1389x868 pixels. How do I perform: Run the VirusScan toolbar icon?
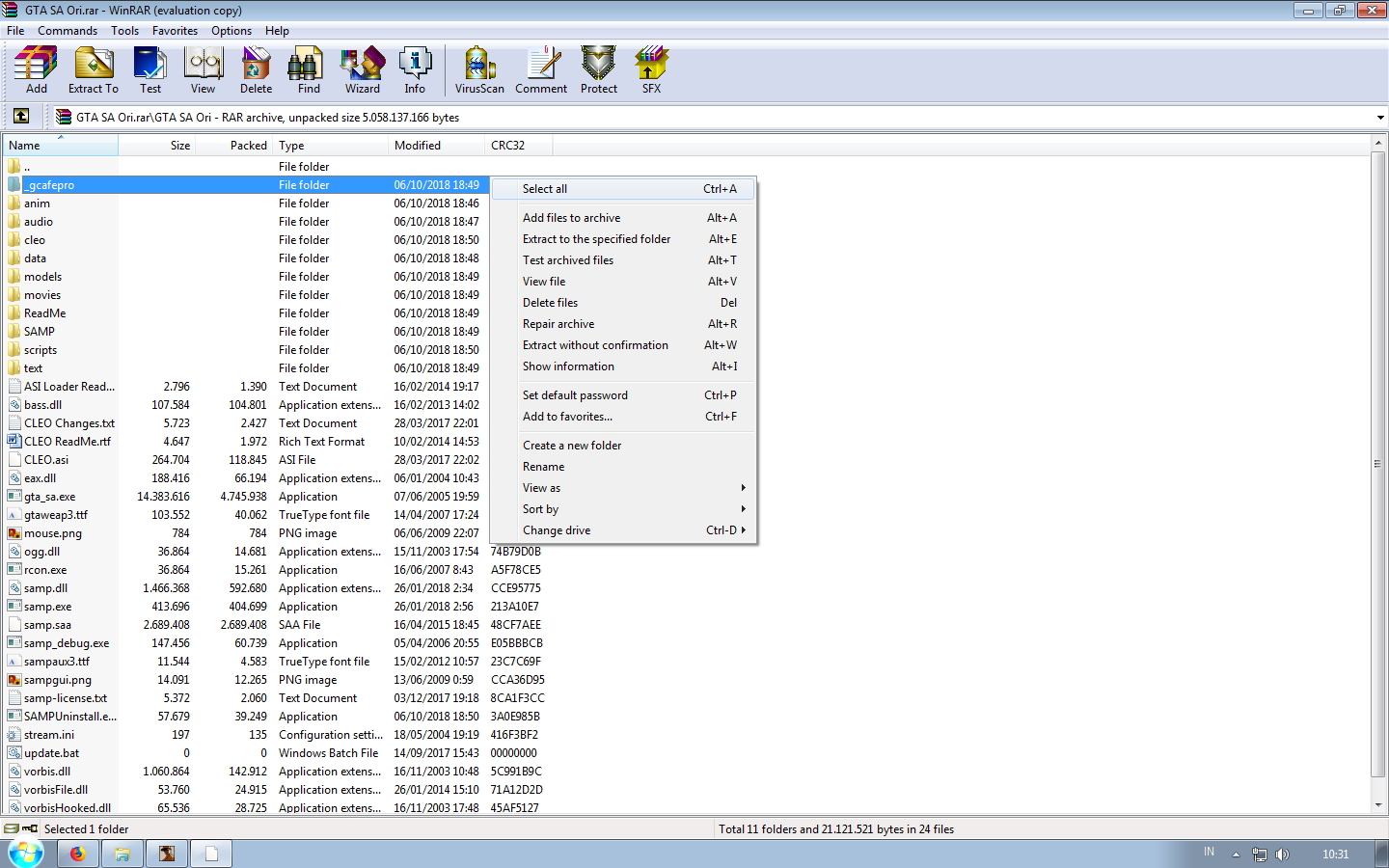(479, 70)
